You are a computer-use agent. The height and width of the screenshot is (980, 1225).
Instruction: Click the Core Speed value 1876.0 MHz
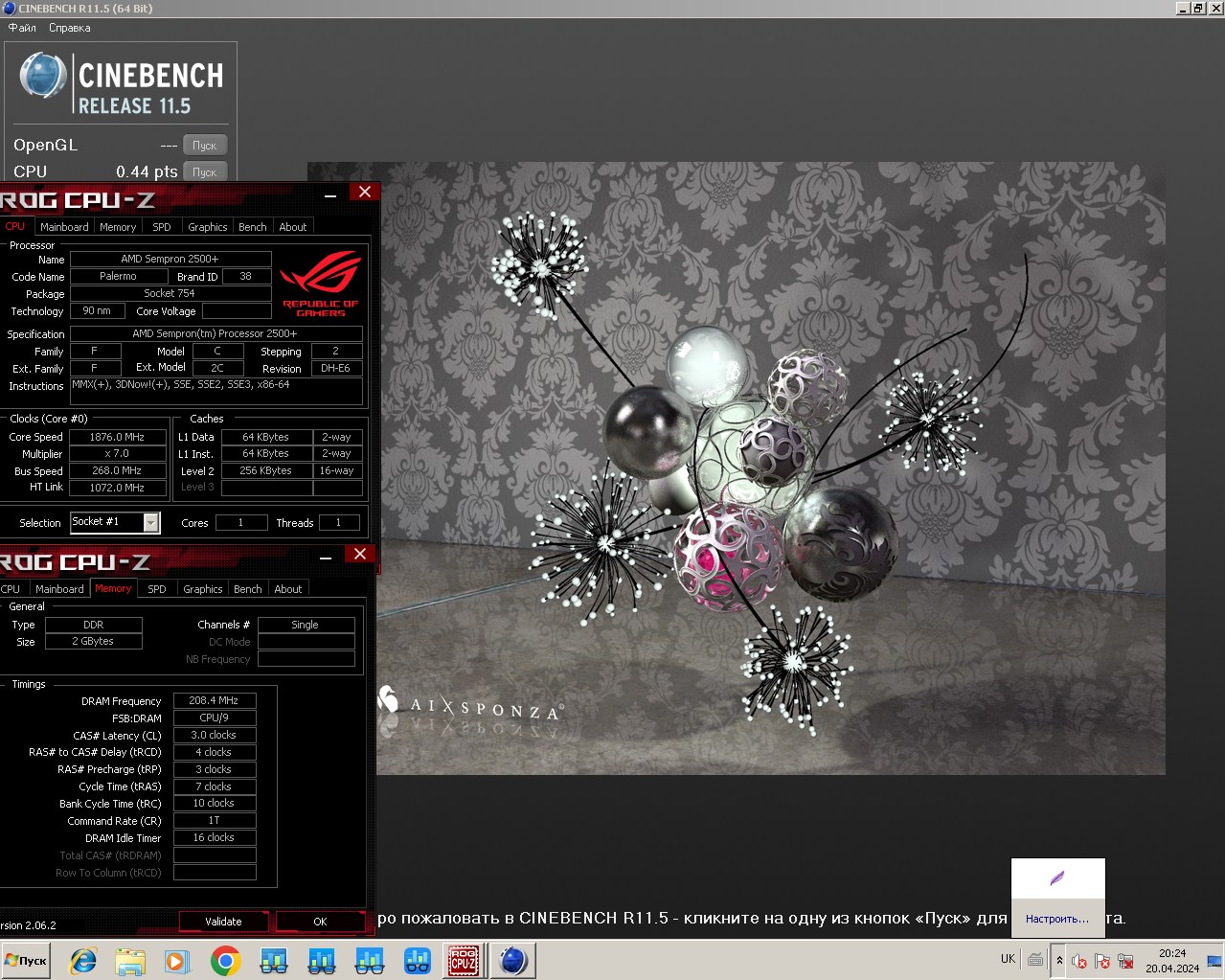(117, 437)
